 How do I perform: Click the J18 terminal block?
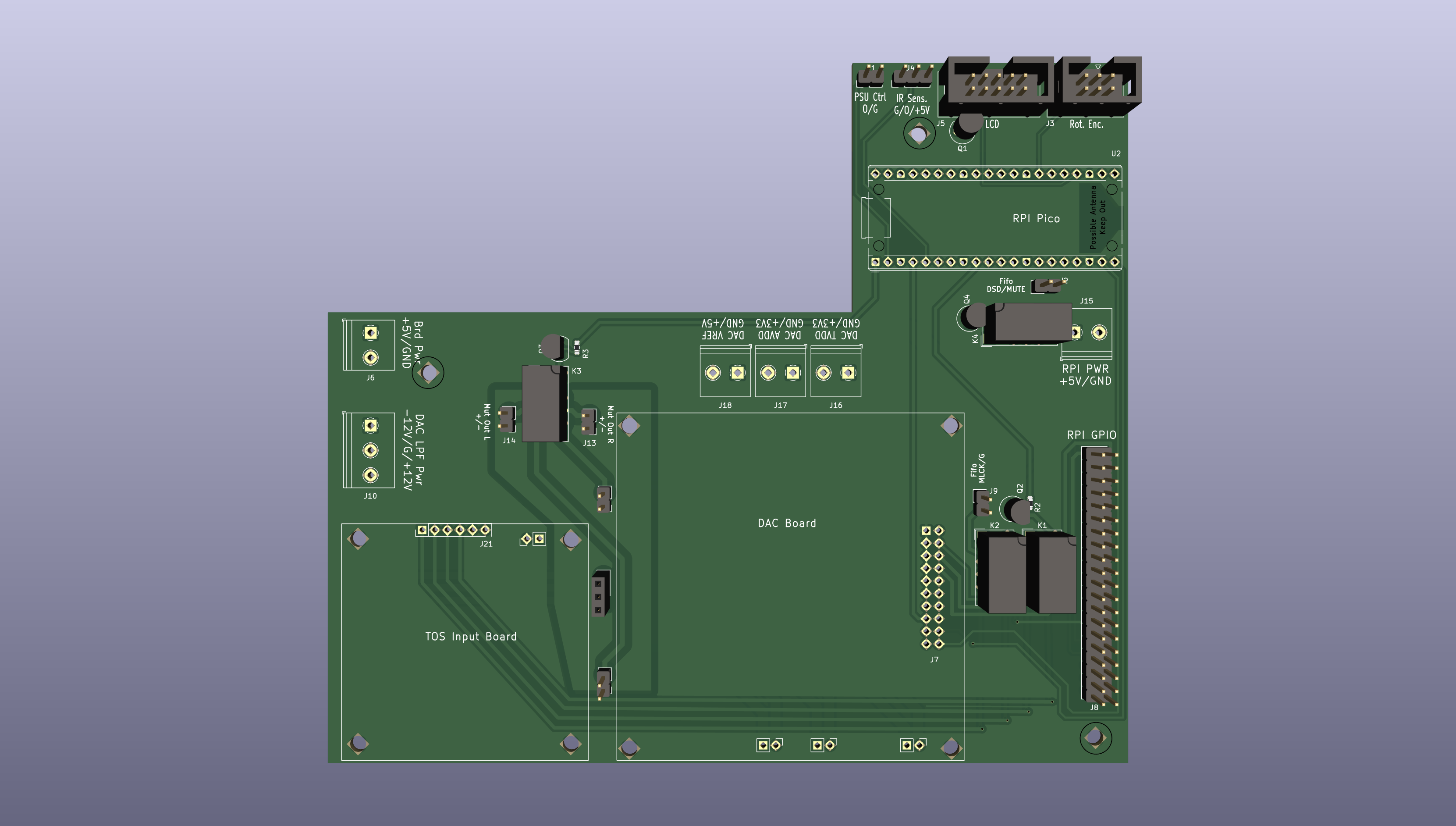click(725, 371)
